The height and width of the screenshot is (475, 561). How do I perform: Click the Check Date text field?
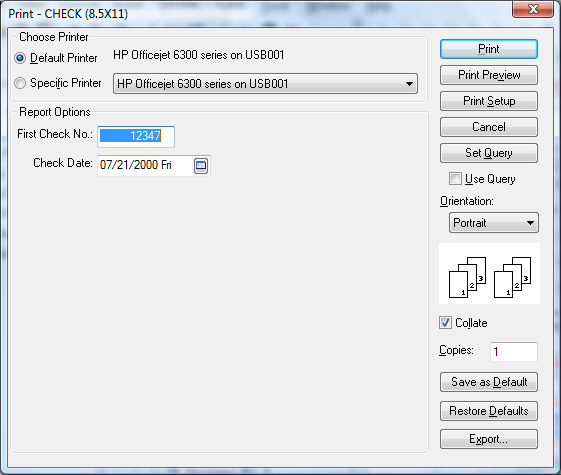(x=145, y=165)
